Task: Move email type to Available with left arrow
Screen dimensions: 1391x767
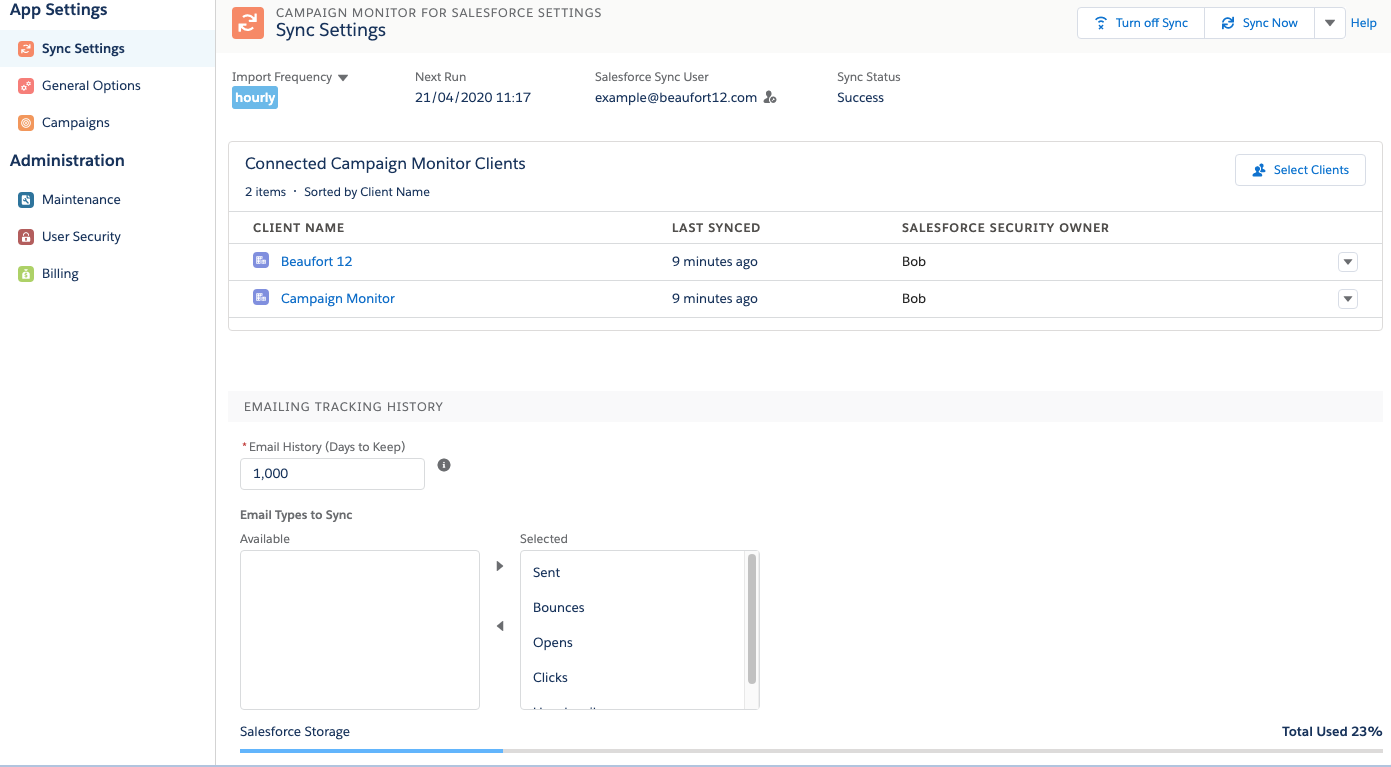Action: pos(500,626)
